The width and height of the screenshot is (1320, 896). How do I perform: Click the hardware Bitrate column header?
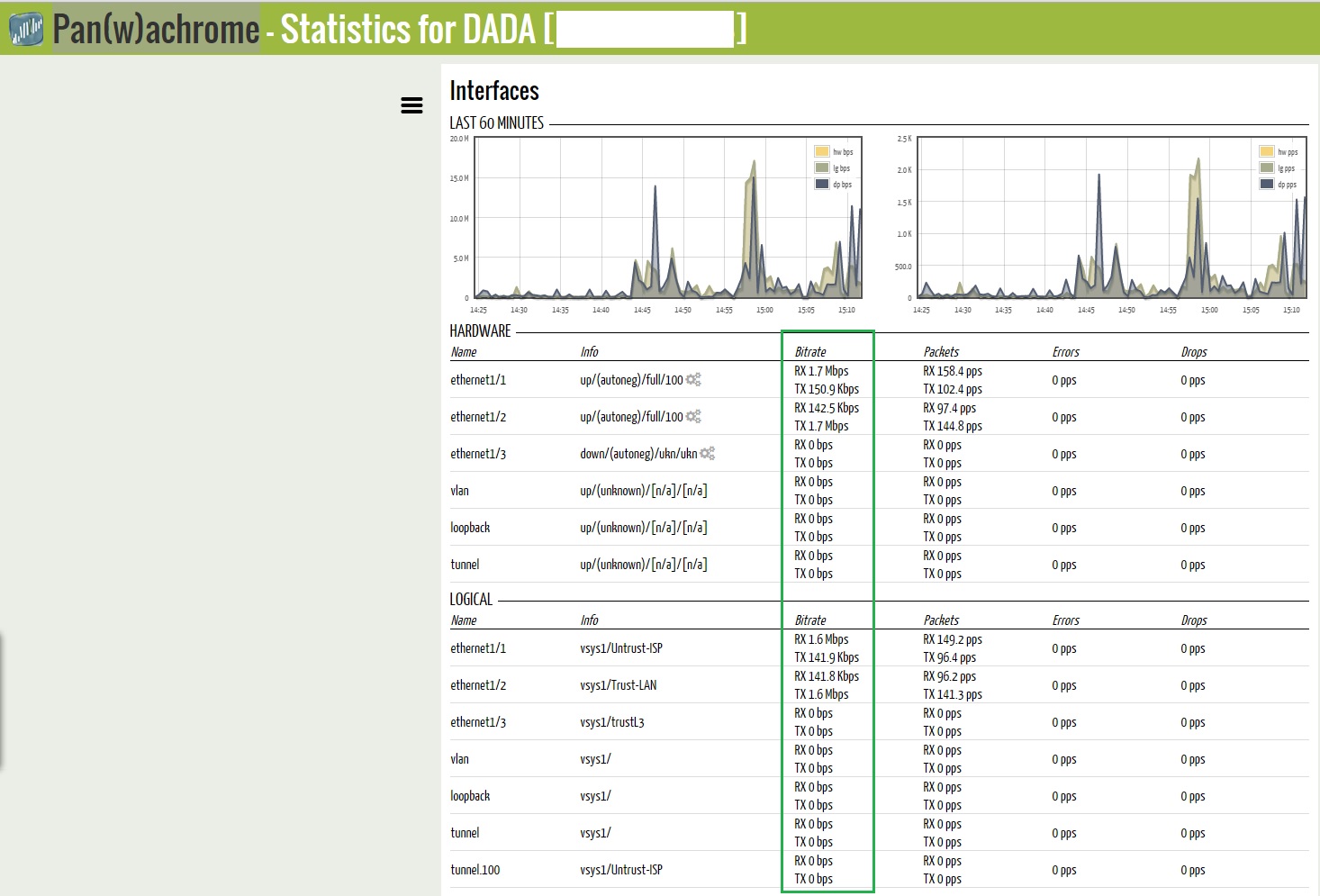pyautogui.click(x=810, y=352)
